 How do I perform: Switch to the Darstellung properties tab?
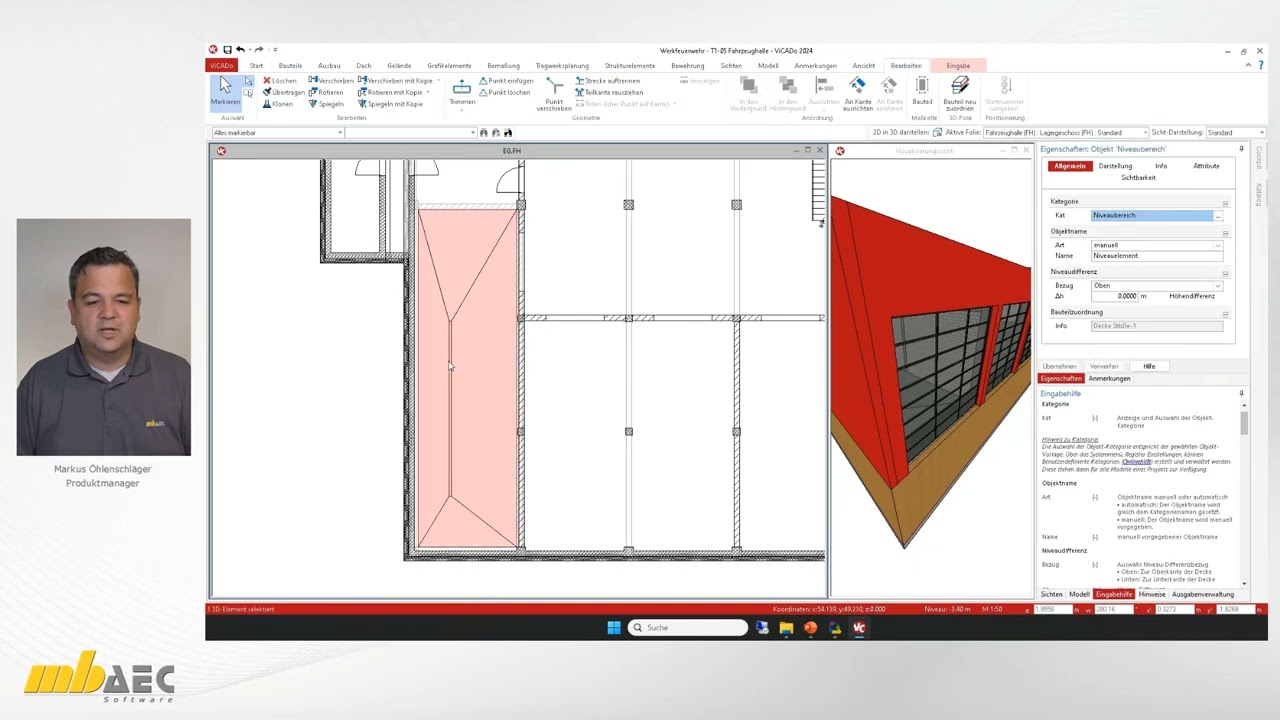(x=1115, y=166)
